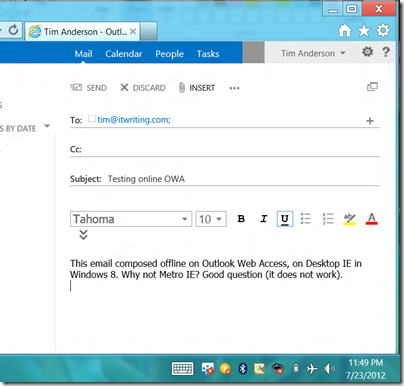The width and height of the screenshot is (404, 386).
Task: Click the numbered list icon
Action: (x=328, y=219)
